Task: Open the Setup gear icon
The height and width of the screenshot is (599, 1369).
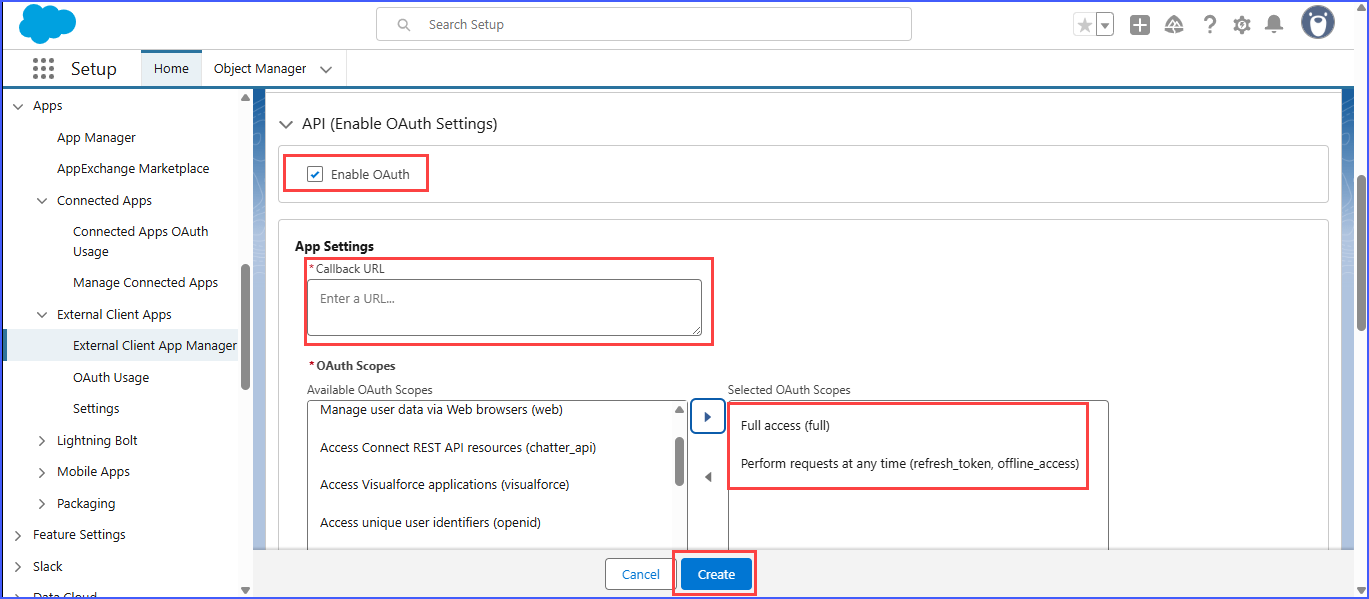Action: [x=1242, y=25]
